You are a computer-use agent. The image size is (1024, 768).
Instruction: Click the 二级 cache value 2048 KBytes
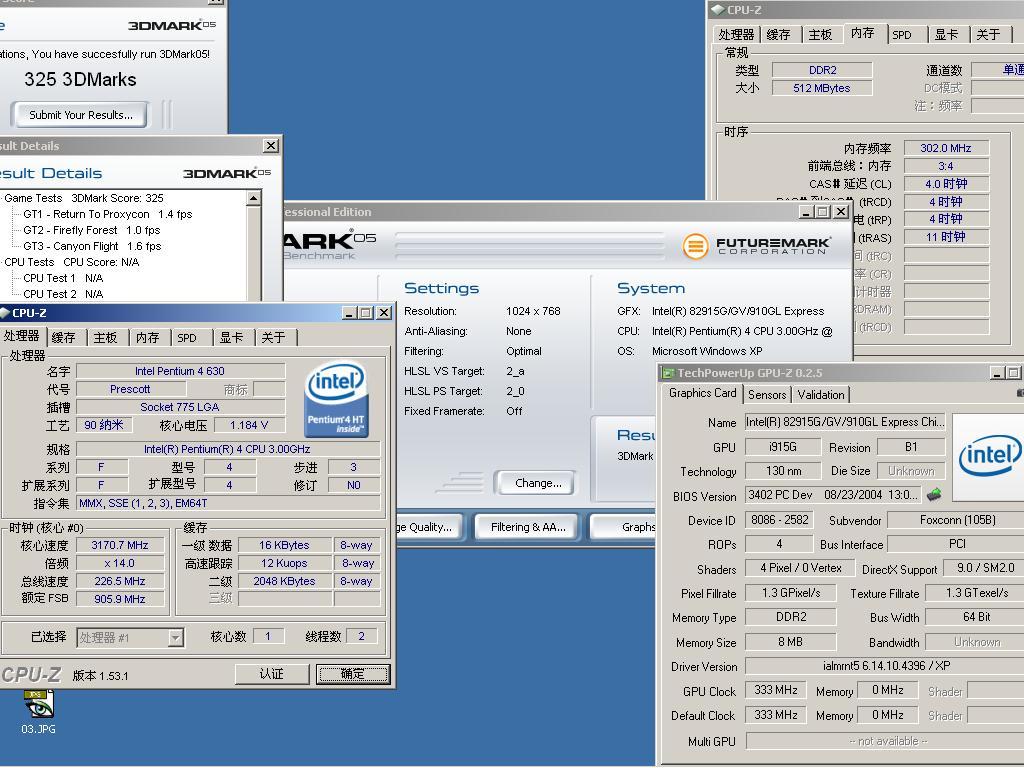(x=286, y=581)
